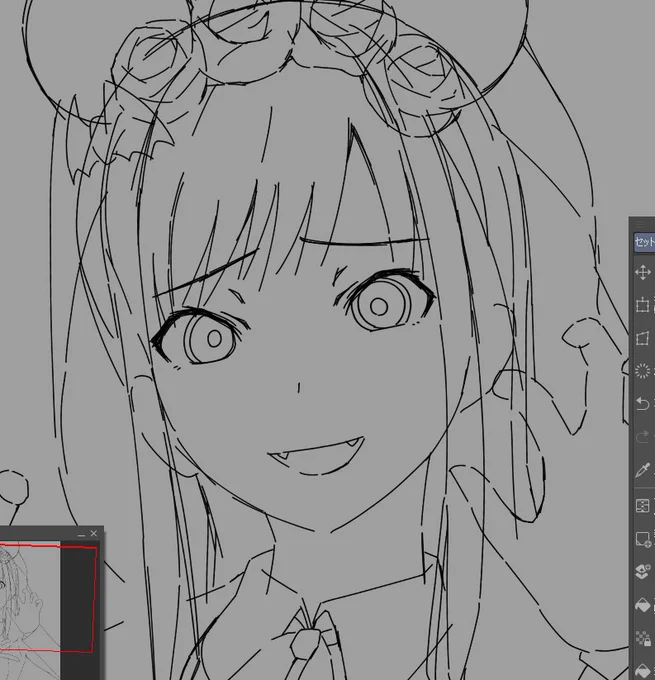Select the four-arrow move icon

[x=642, y=272]
